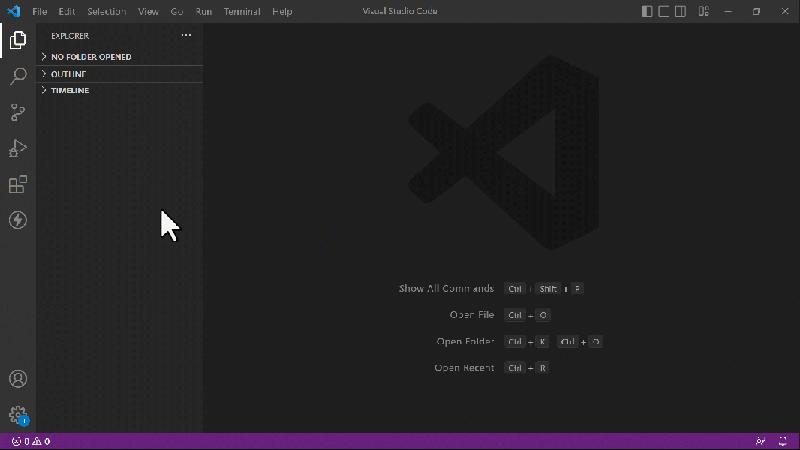The height and width of the screenshot is (450, 800).
Task: Open Run and Debug view icon
Action: 18,148
